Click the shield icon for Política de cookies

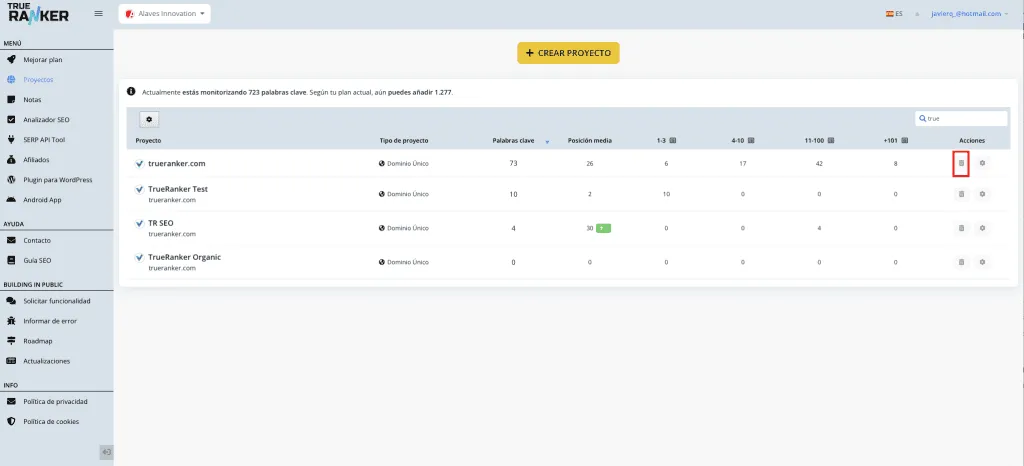pyautogui.click(x=11, y=422)
